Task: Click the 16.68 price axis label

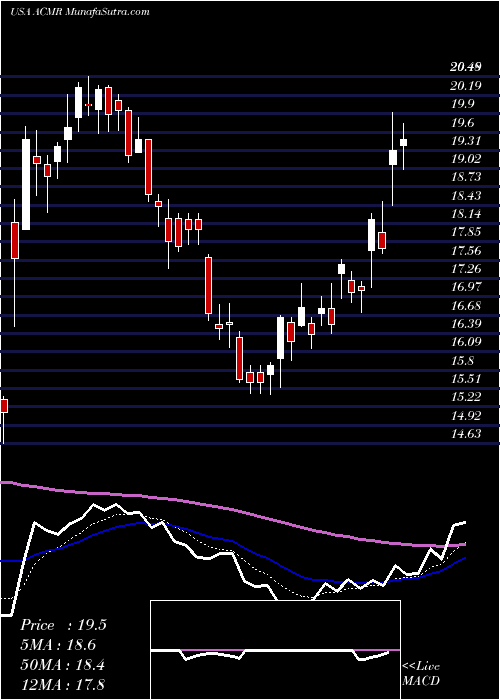Action: (x=466, y=305)
